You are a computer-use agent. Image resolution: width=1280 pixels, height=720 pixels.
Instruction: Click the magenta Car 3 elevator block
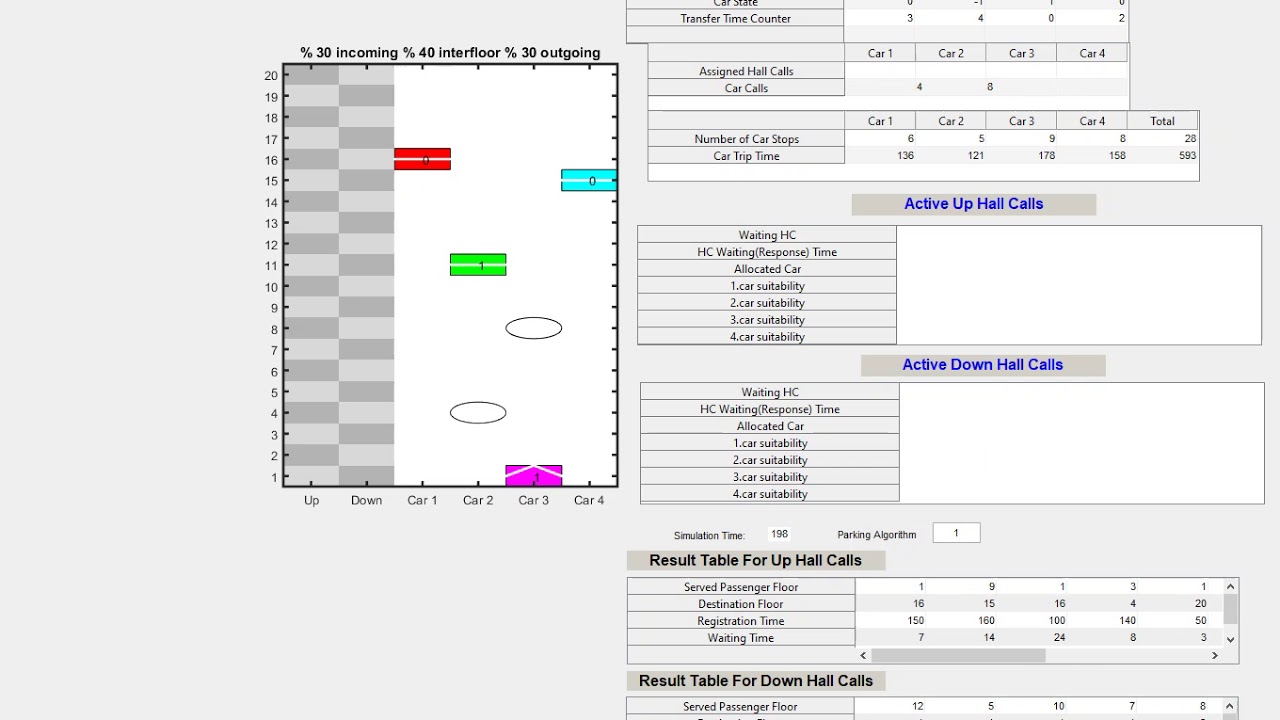point(534,476)
